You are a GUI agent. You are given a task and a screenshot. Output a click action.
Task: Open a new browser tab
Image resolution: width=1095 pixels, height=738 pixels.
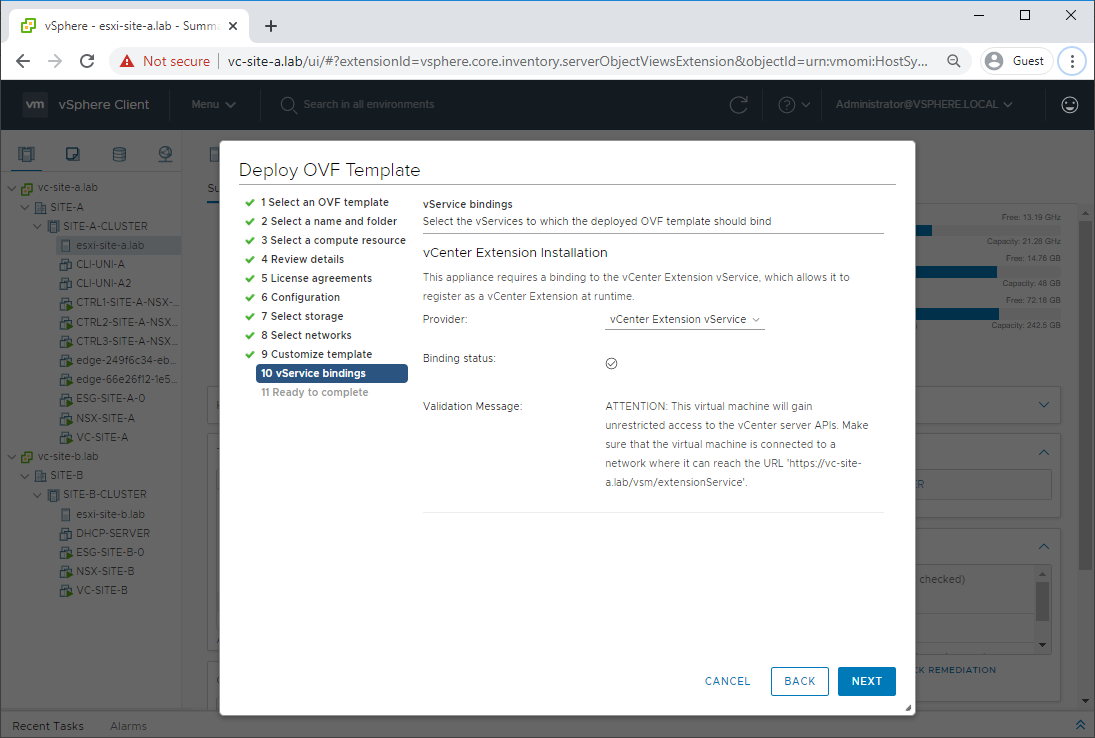click(x=271, y=26)
